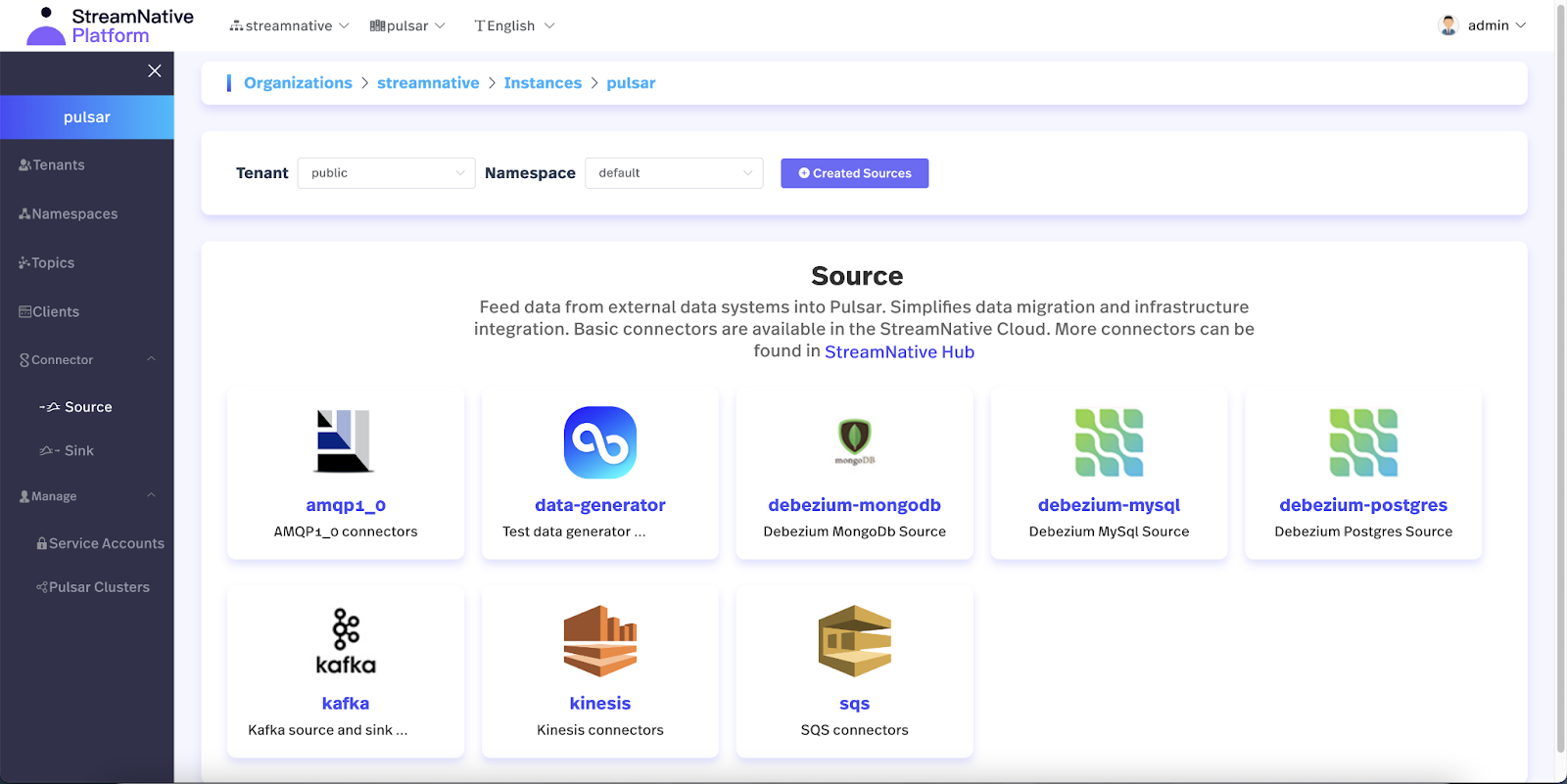Open the amqp1_0 connector title link

coord(346,505)
